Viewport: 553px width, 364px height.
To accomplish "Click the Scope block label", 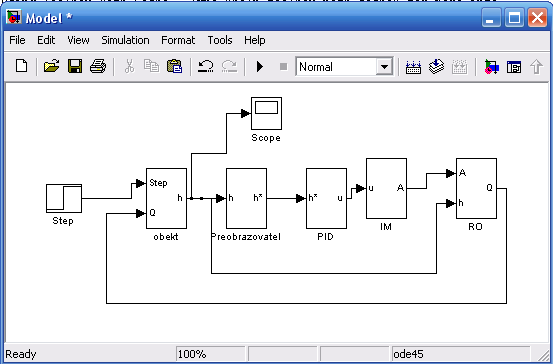I will [x=266, y=138].
